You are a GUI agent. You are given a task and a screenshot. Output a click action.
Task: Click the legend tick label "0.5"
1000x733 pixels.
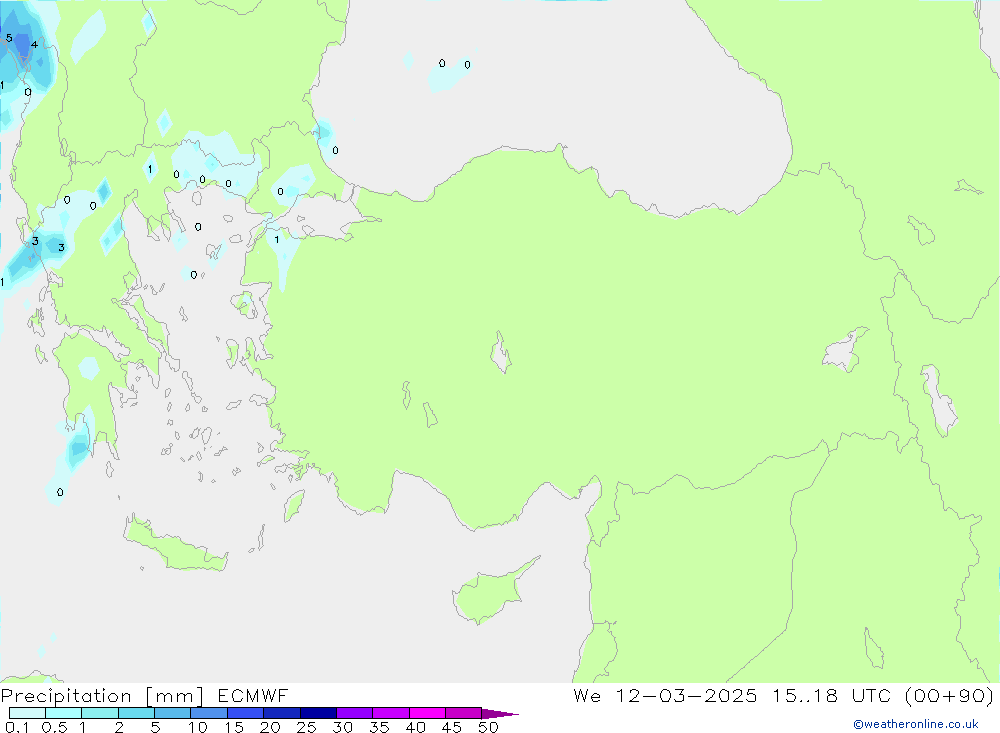[54, 727]
